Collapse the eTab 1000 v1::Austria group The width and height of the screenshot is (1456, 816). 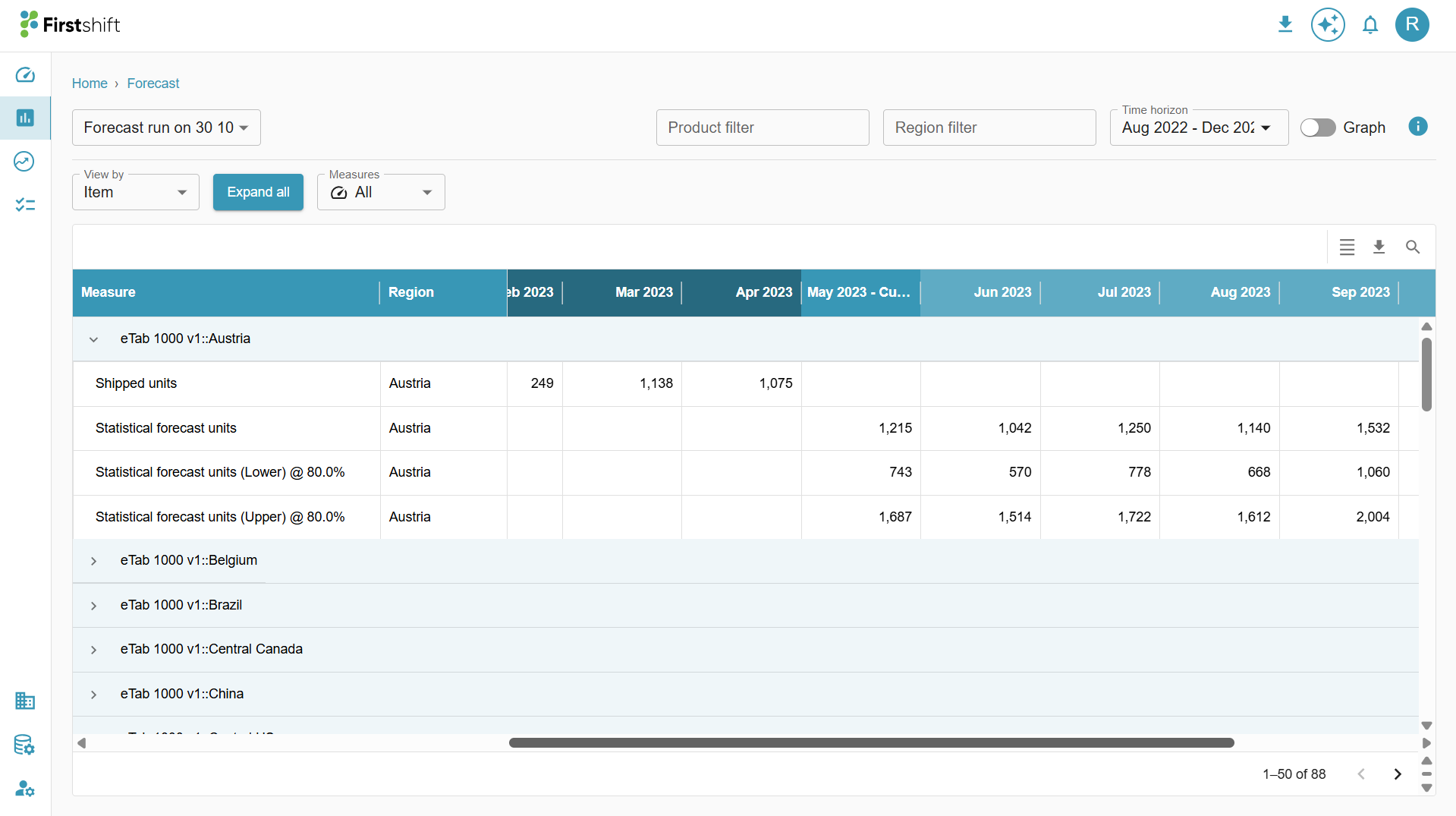point(93,339)
